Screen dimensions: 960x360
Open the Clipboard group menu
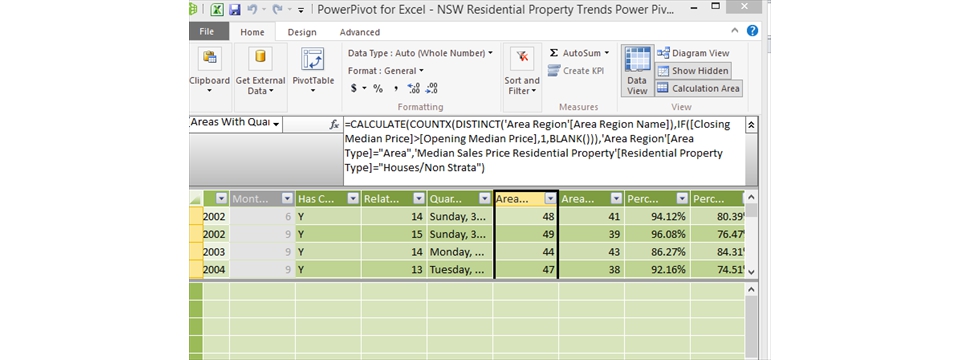pyautogui.click(x=209, y=70)
